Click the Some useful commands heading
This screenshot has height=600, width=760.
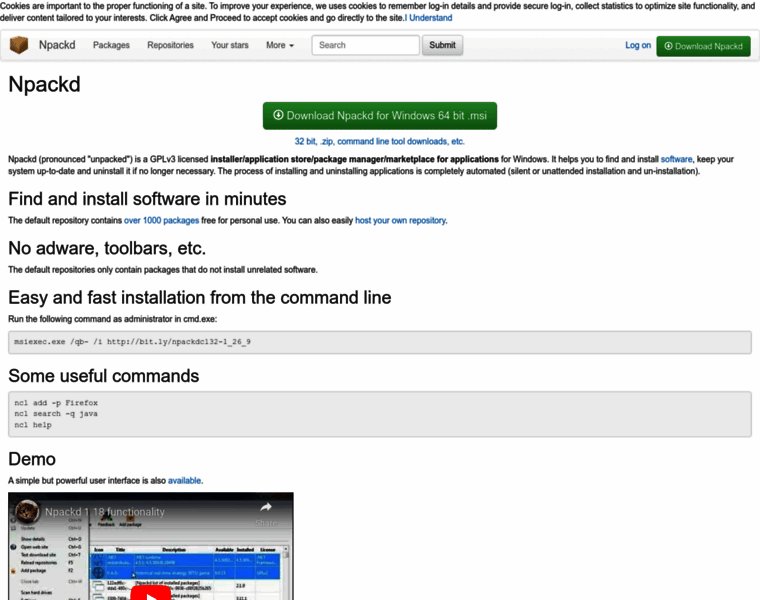click(x=104, y=376)
